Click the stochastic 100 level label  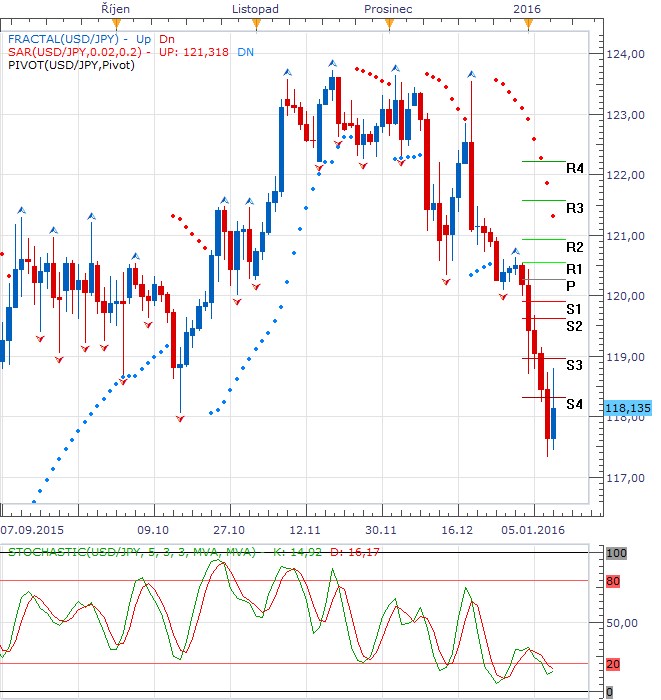pos(616,554)
